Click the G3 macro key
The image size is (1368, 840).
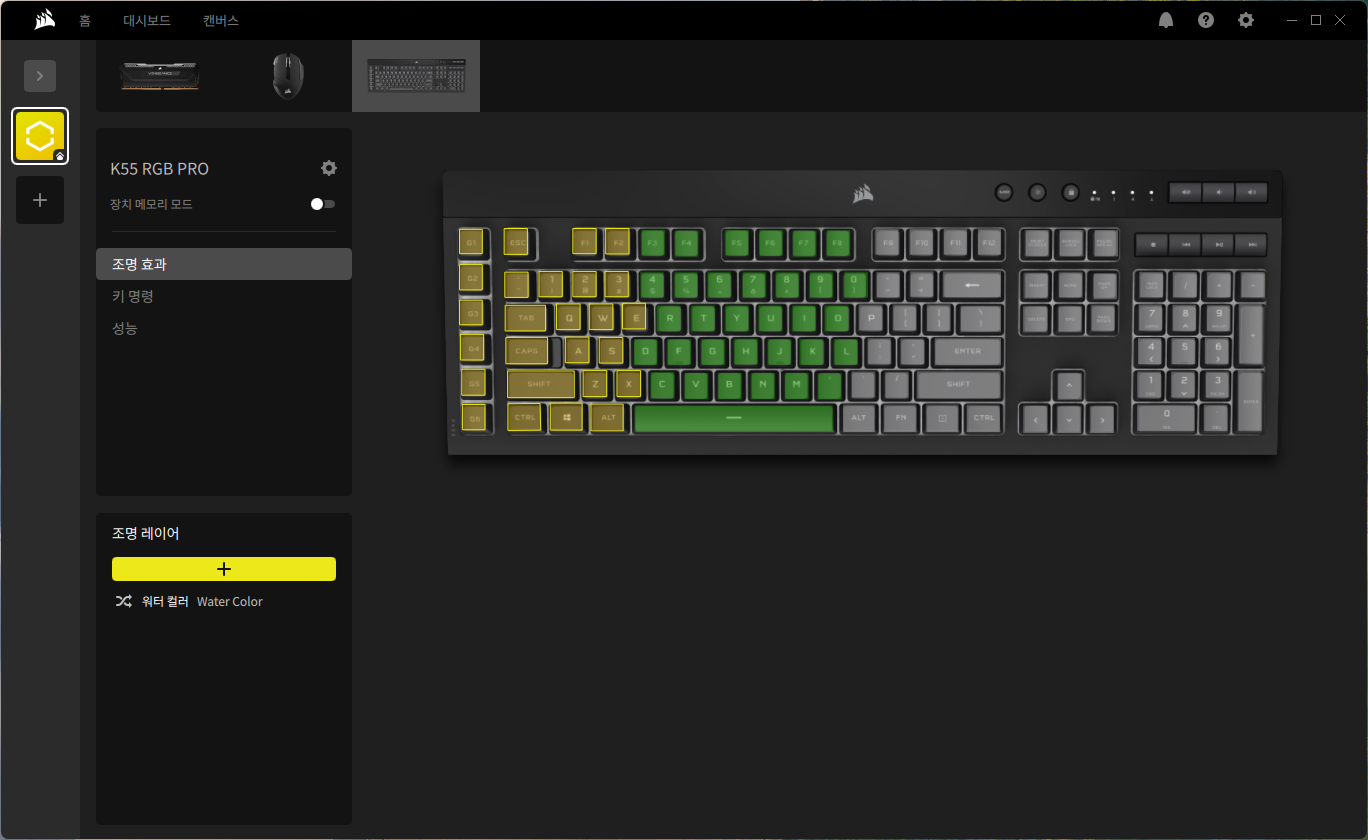coord(472,313)
